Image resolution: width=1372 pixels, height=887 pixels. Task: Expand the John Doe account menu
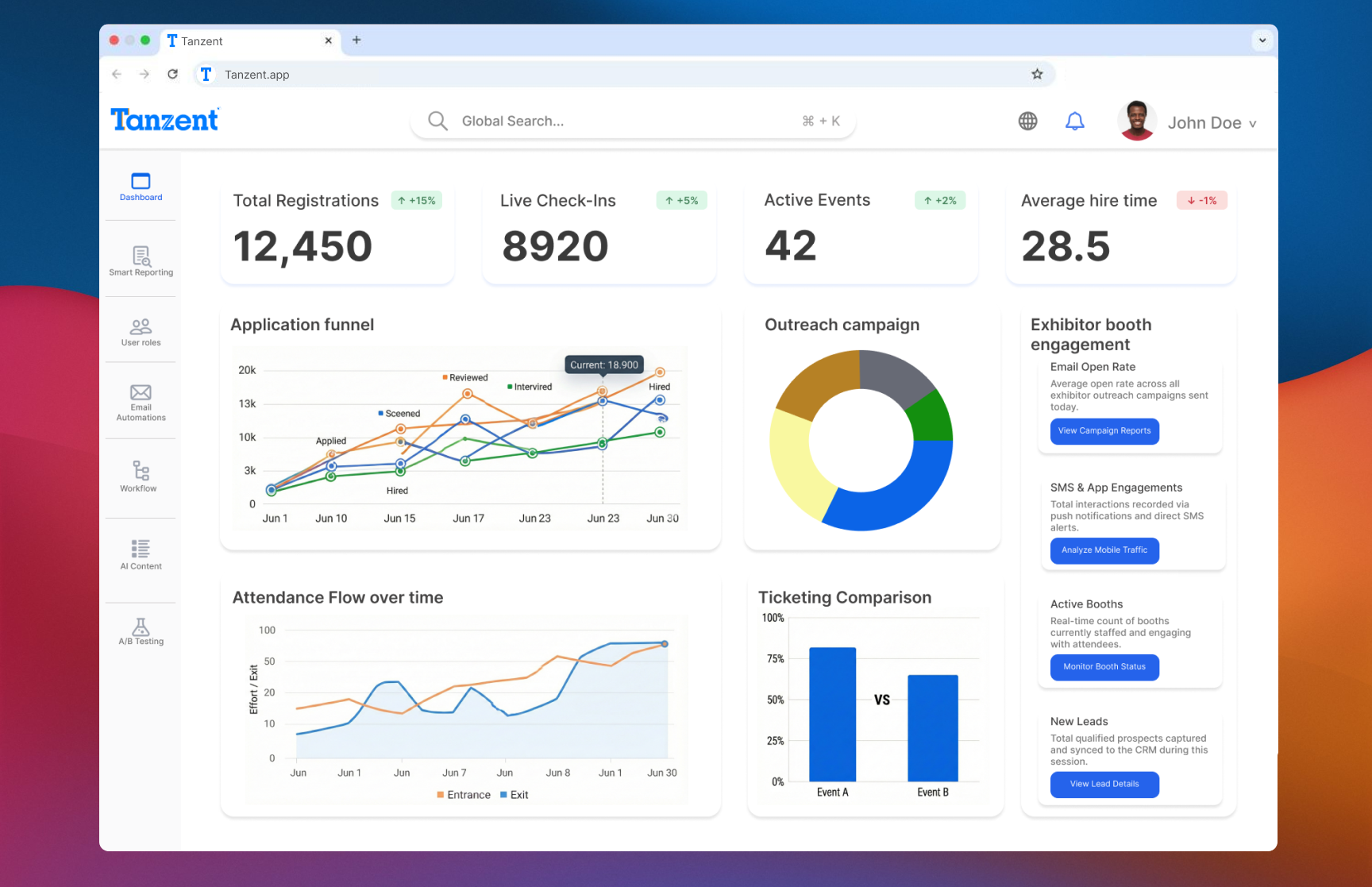1211,123
